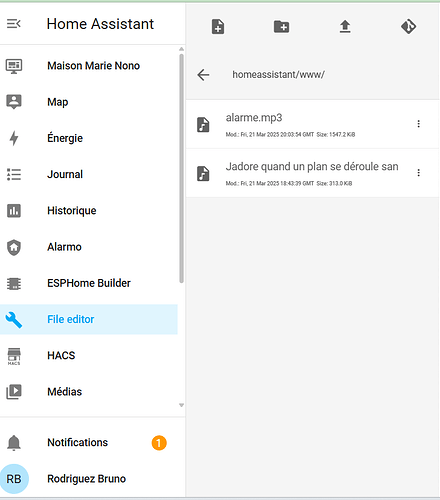This screenshot has height=500, width=440.
Task: Go back with the left arrow
Action: (203, 75)
